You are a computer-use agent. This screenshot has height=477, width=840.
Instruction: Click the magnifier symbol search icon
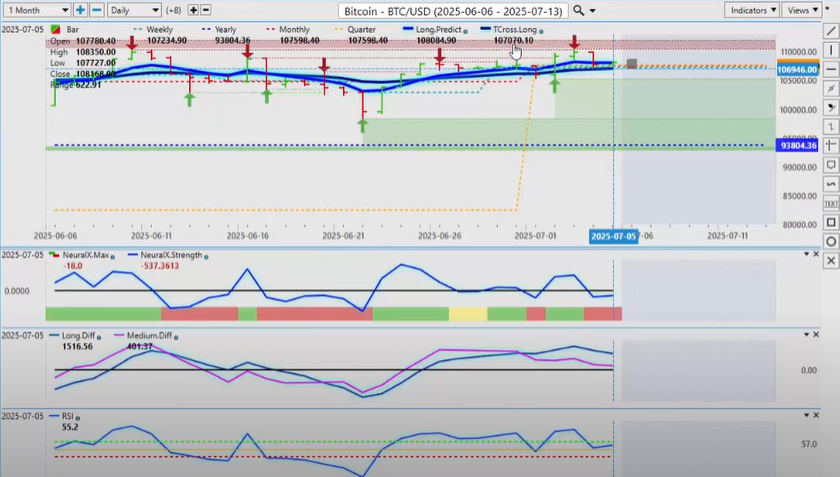pyautogui.click(x=579, y=10)
